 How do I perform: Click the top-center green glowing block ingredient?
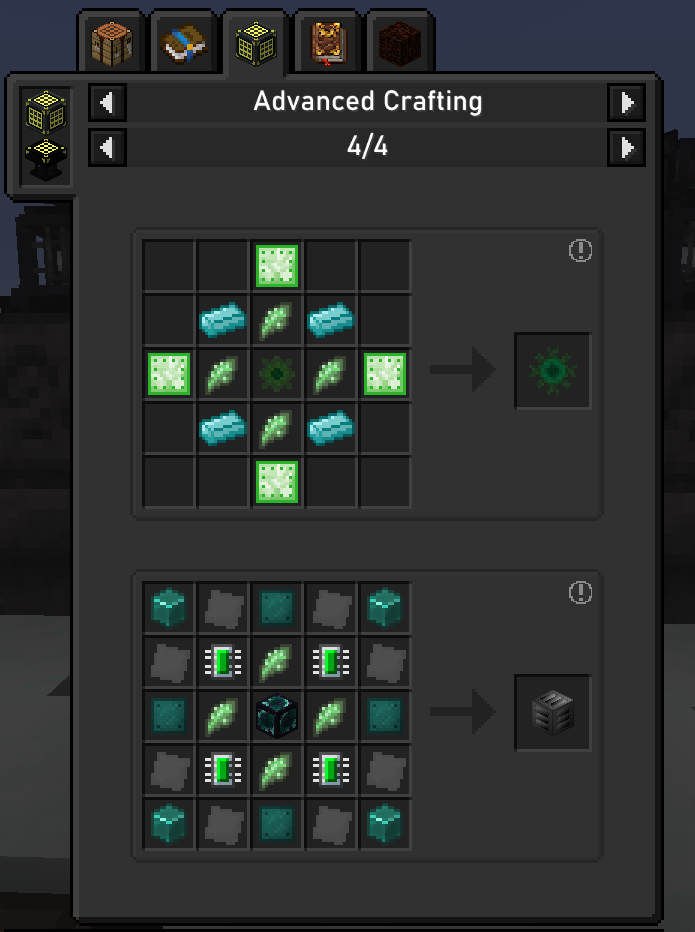[277, 266]
